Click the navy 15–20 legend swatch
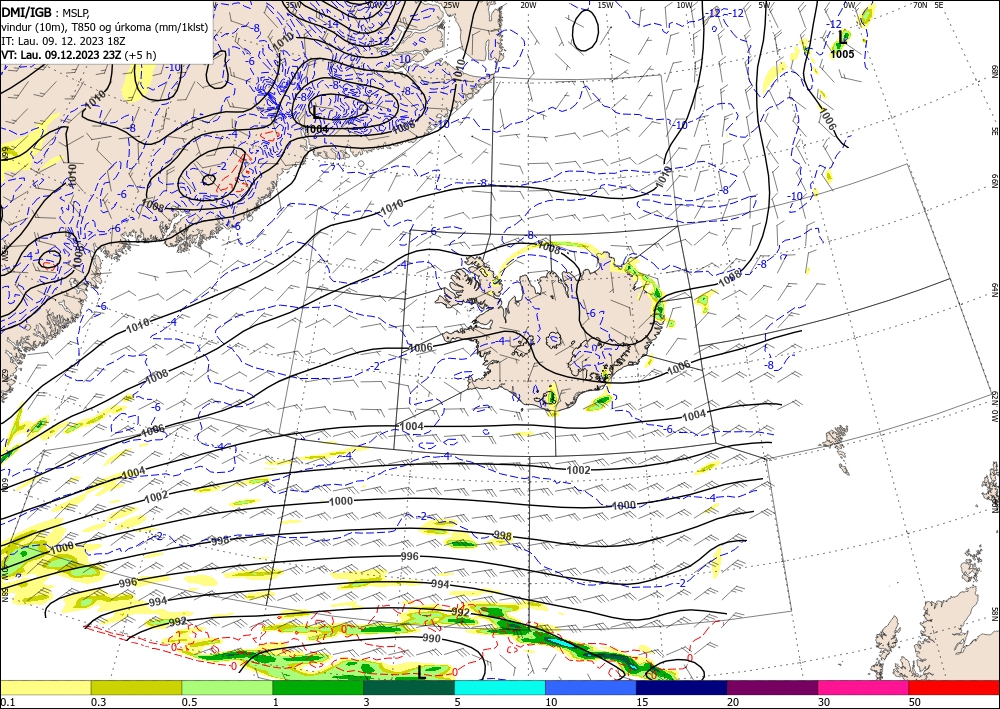The width and height of the screenshot is (1000, 709). click(x=682, y=687)
